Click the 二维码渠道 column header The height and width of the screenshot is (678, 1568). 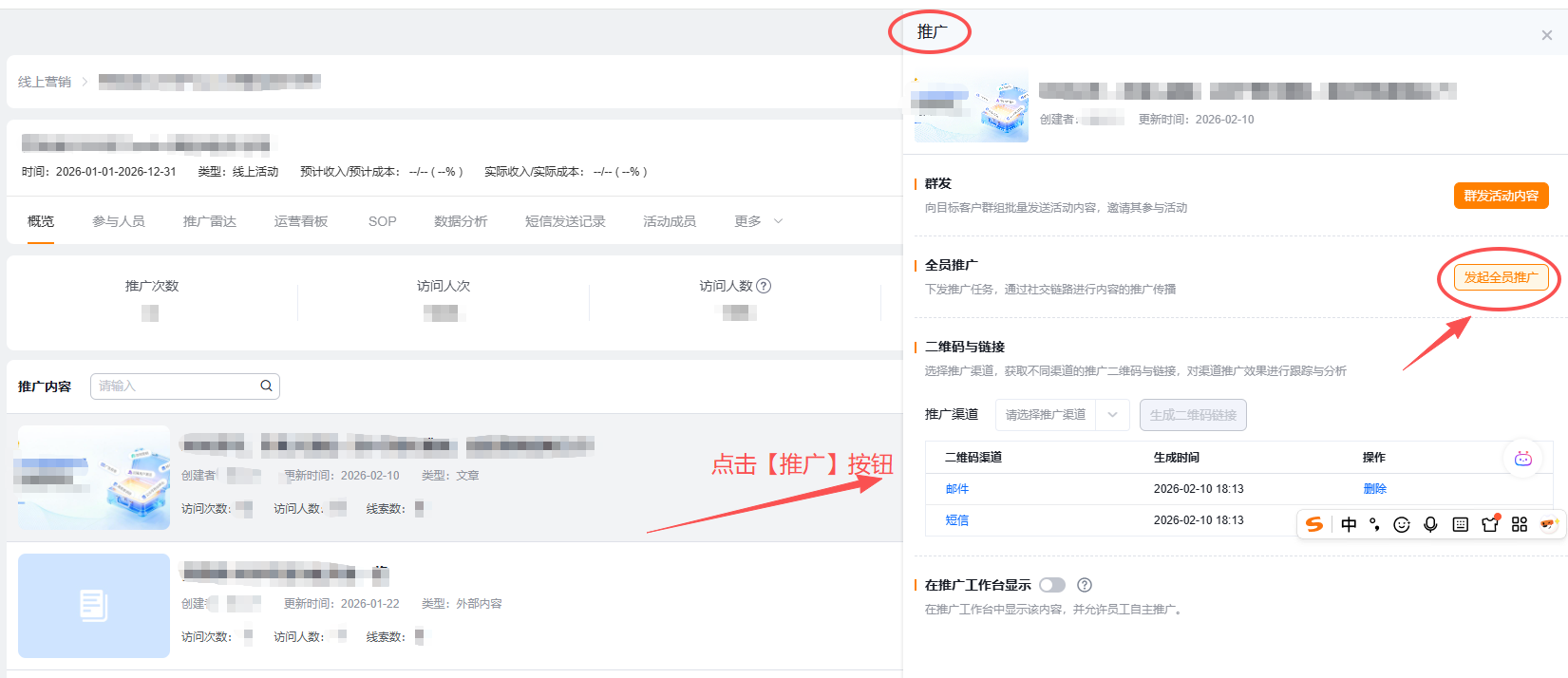coord(973,458)
